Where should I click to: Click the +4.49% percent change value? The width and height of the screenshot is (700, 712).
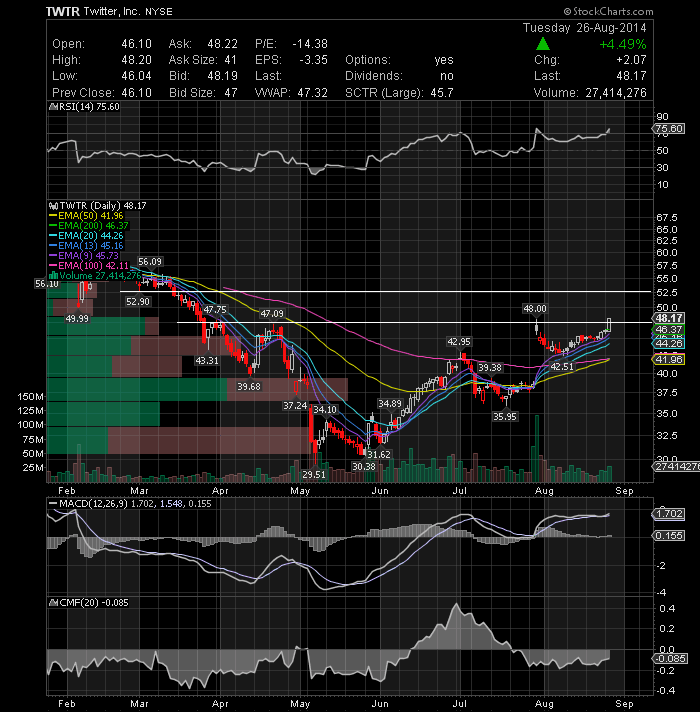623,44
